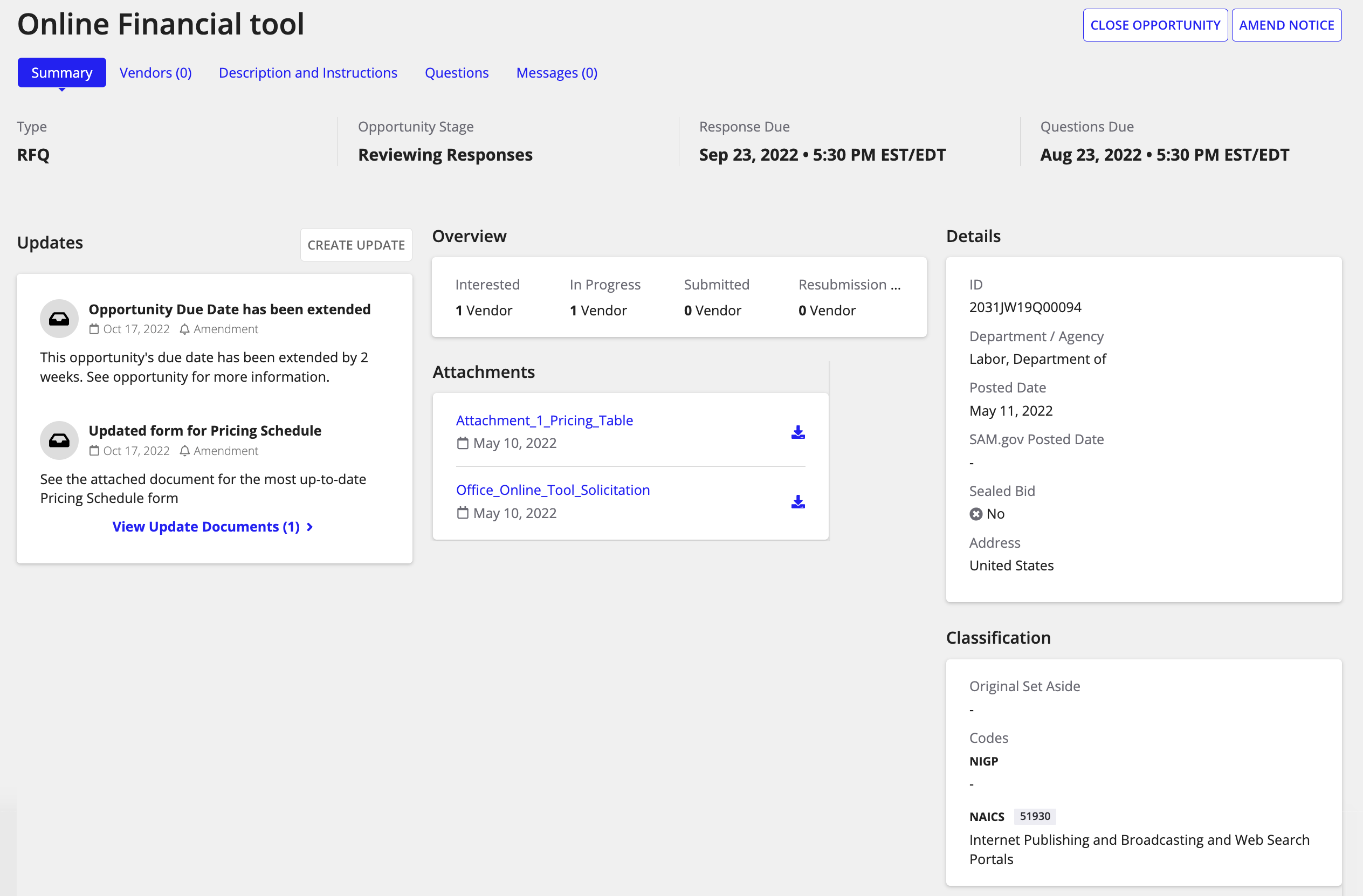Click the Posted Date May 11, 2022 value

(1011, 410)
